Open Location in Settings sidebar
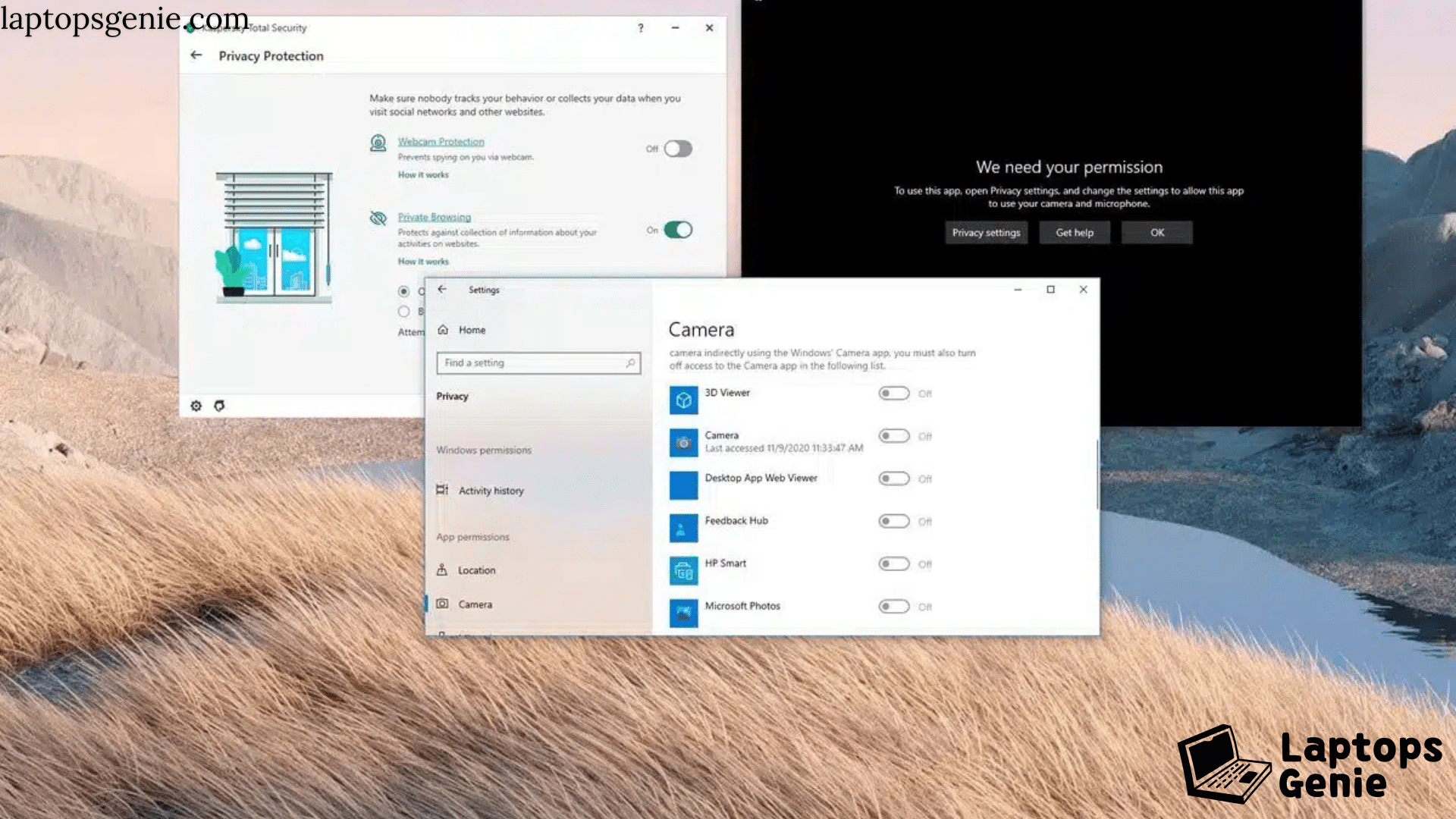Screen dimensions: 1456x819 pyautogui.click(x=476, y=570)
